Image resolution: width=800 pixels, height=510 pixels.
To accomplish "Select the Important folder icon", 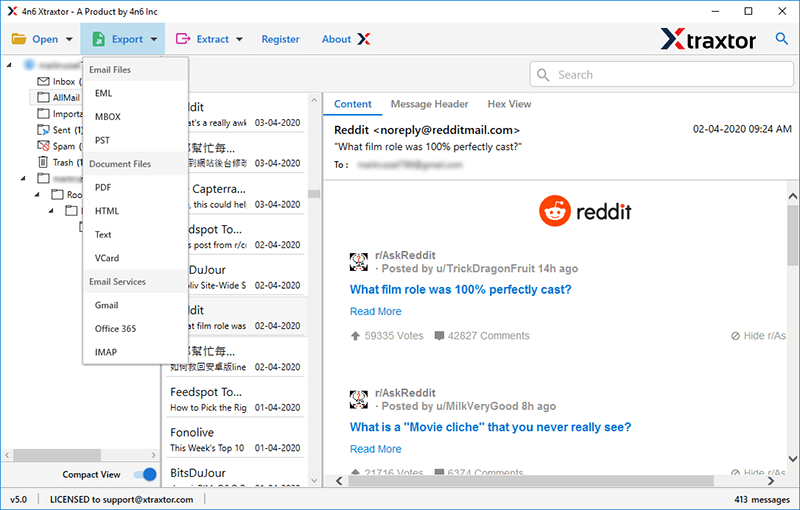I will (43, 114).
